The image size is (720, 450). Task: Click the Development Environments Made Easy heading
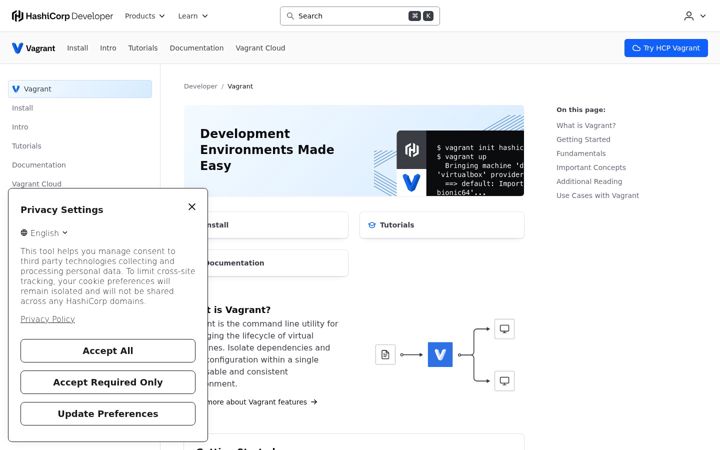coord(267,150)
